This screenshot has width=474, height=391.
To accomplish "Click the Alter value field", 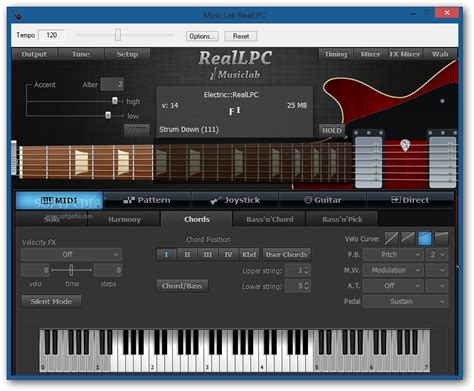I will pyautogui.click(x=112, y=84).
